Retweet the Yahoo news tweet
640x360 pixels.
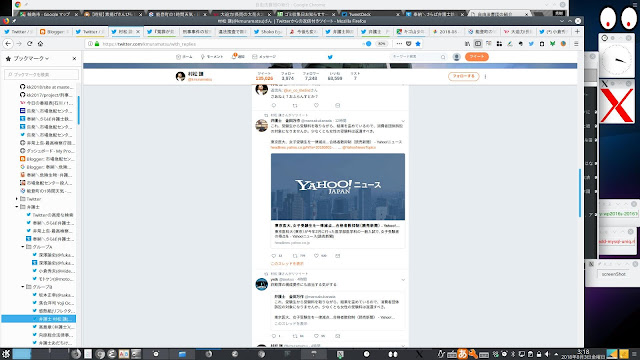pyautogui.click(x=295, y=256)
